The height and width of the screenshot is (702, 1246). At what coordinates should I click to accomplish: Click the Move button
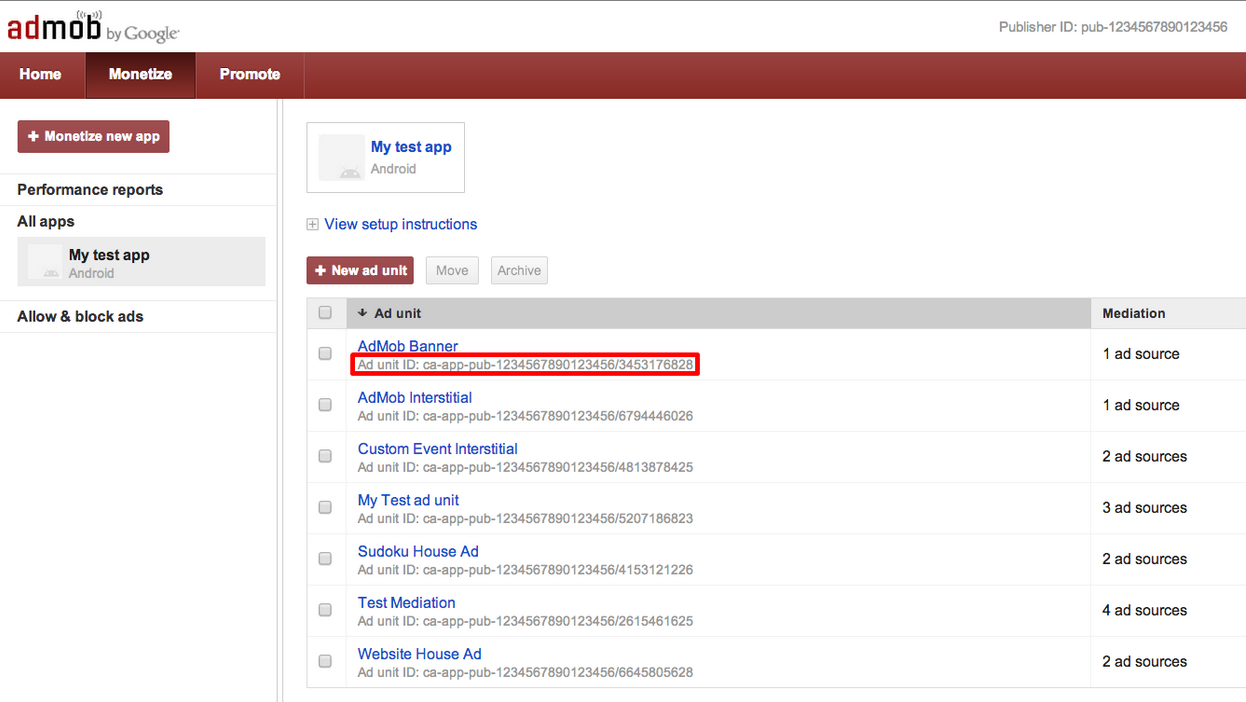tap(452, 271)
